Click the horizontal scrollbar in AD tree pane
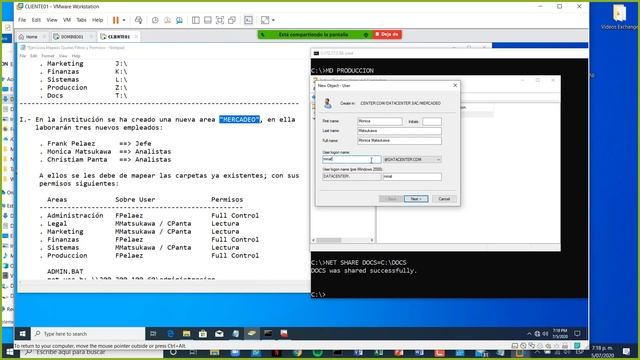 343,240
